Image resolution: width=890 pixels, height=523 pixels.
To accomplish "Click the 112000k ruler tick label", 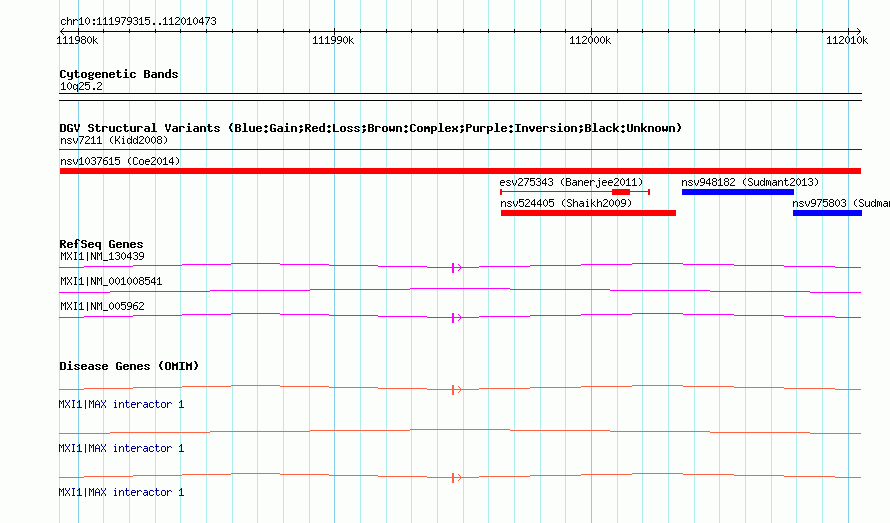I will (590, 40).
